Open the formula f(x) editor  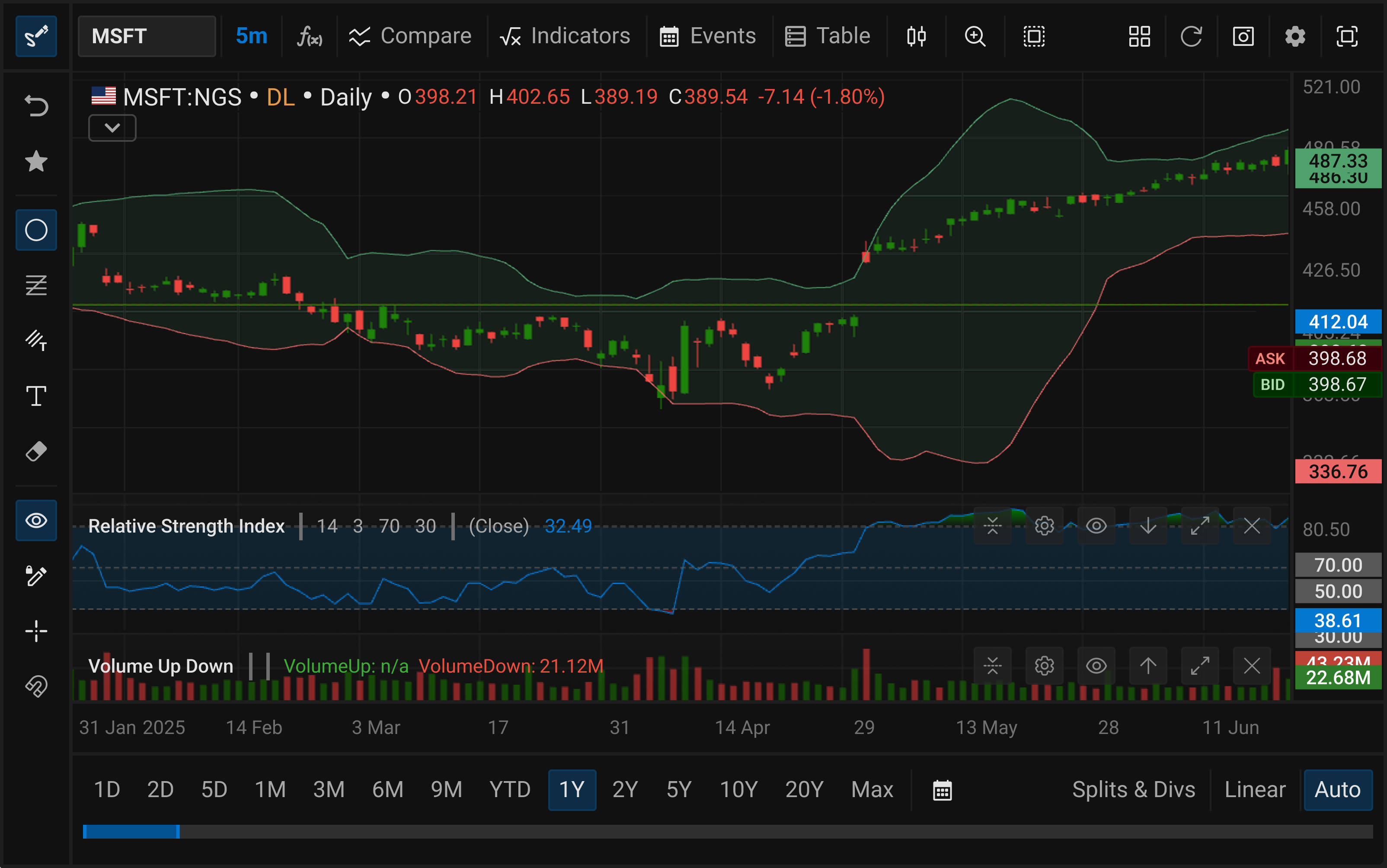(310, 36)
